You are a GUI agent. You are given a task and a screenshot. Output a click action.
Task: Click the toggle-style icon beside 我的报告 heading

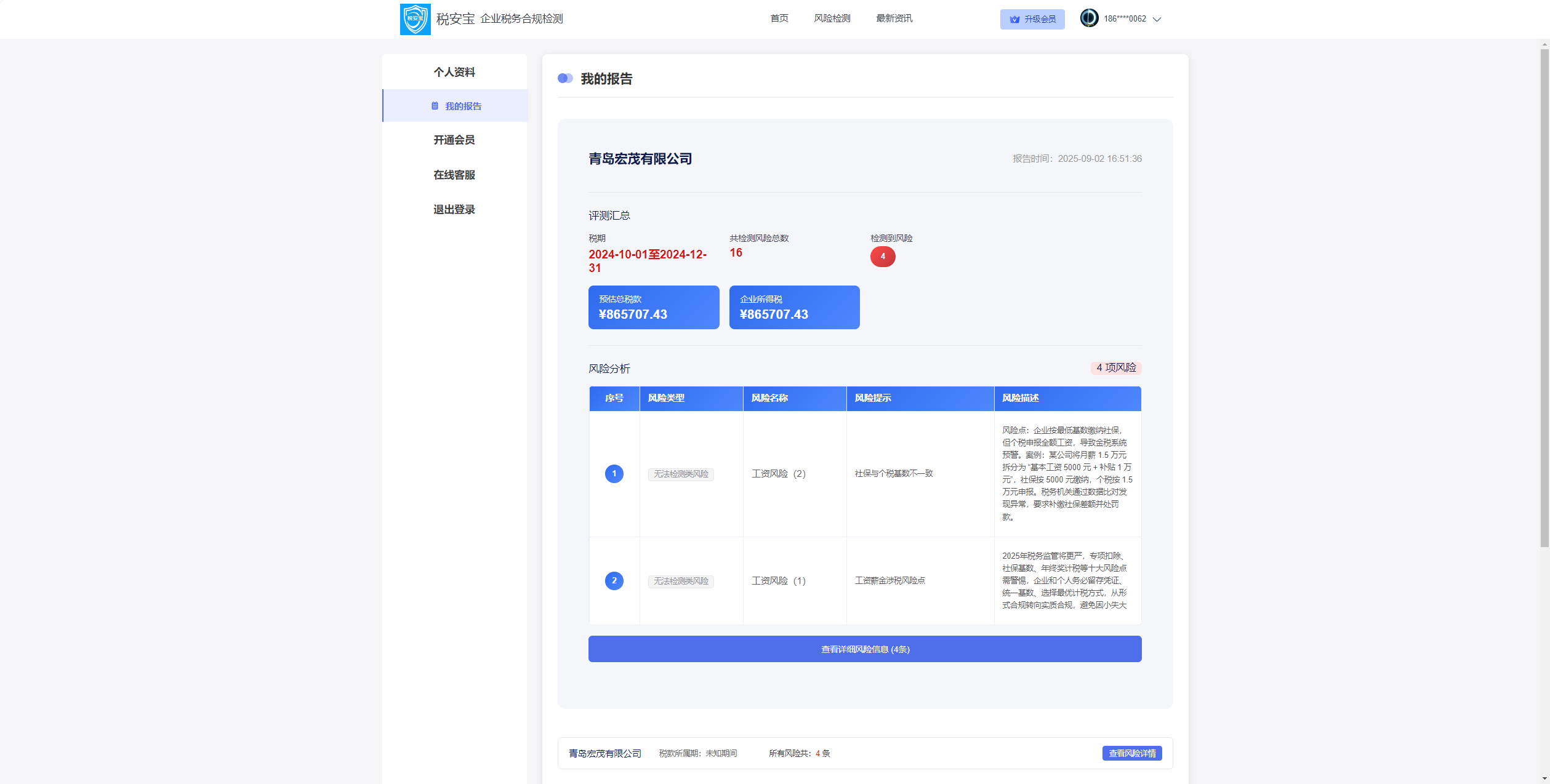click(x=564, y=79)
